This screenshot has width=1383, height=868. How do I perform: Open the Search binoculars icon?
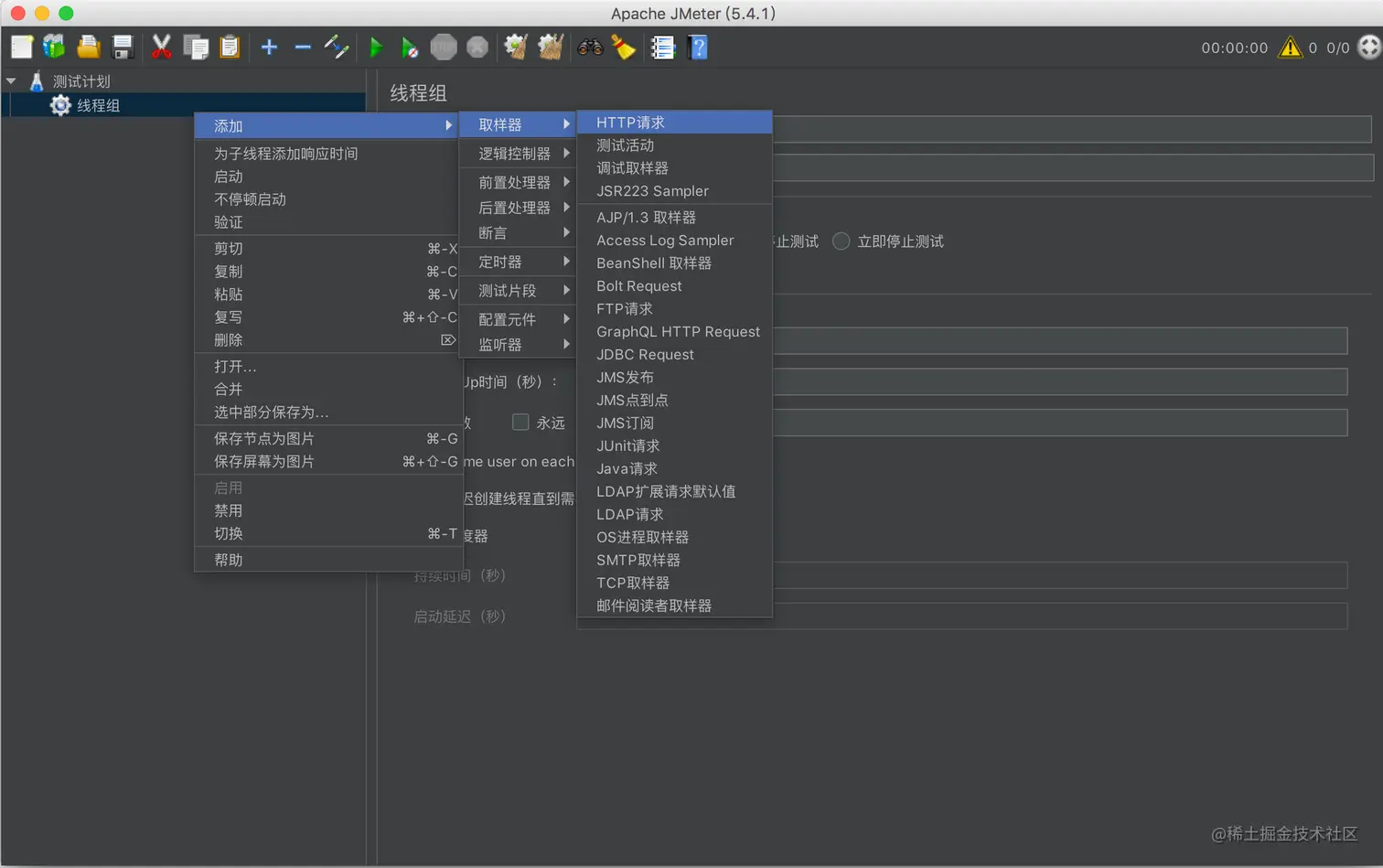pyautogui.click(x=591, y=47)
